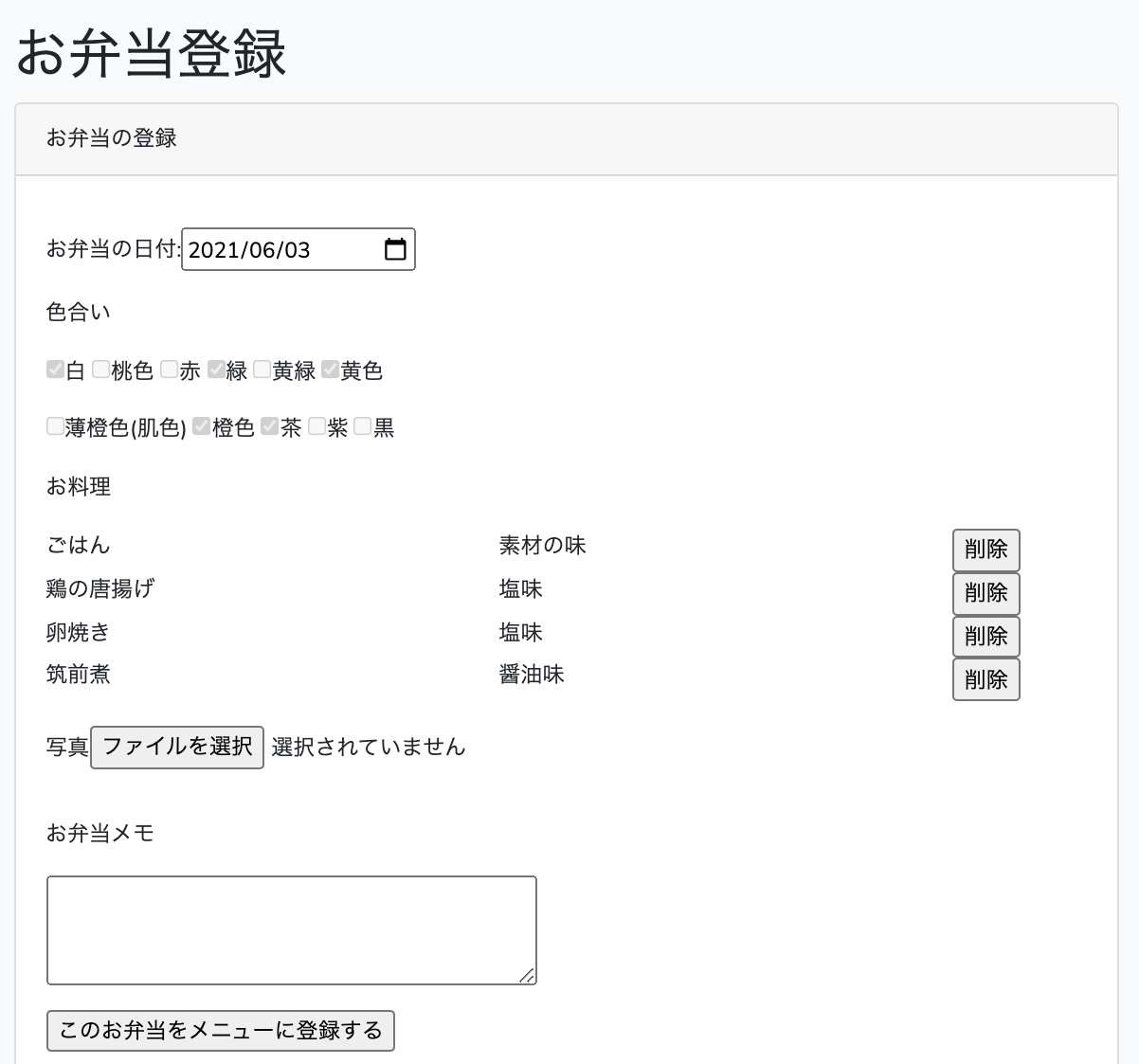Toggle the 白 color checkbox
The image size is (1139, 1064).
[x=55, y=370]
